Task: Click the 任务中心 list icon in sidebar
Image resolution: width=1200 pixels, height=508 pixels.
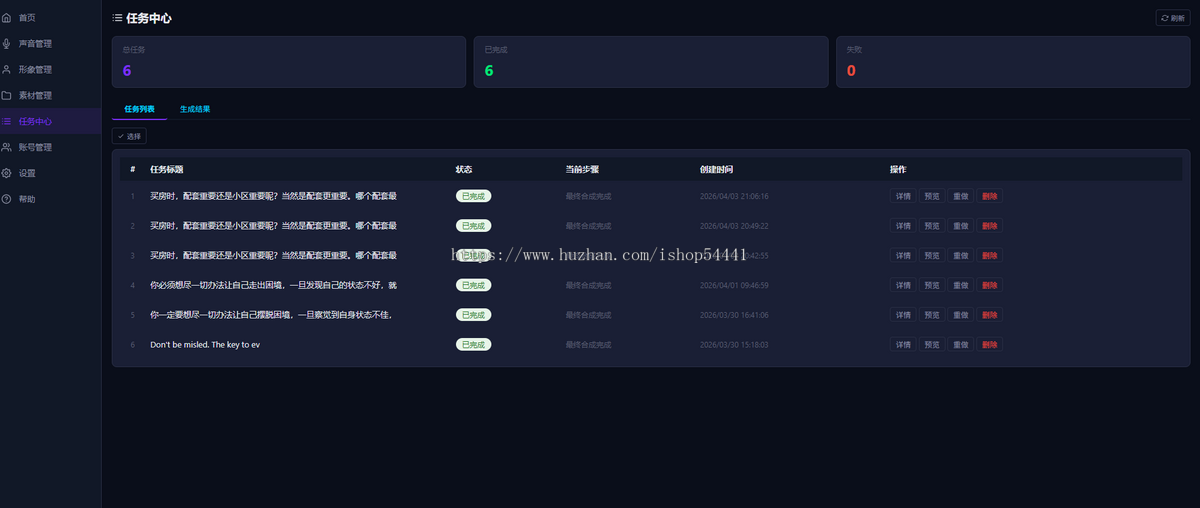Action: click(7, 122)
